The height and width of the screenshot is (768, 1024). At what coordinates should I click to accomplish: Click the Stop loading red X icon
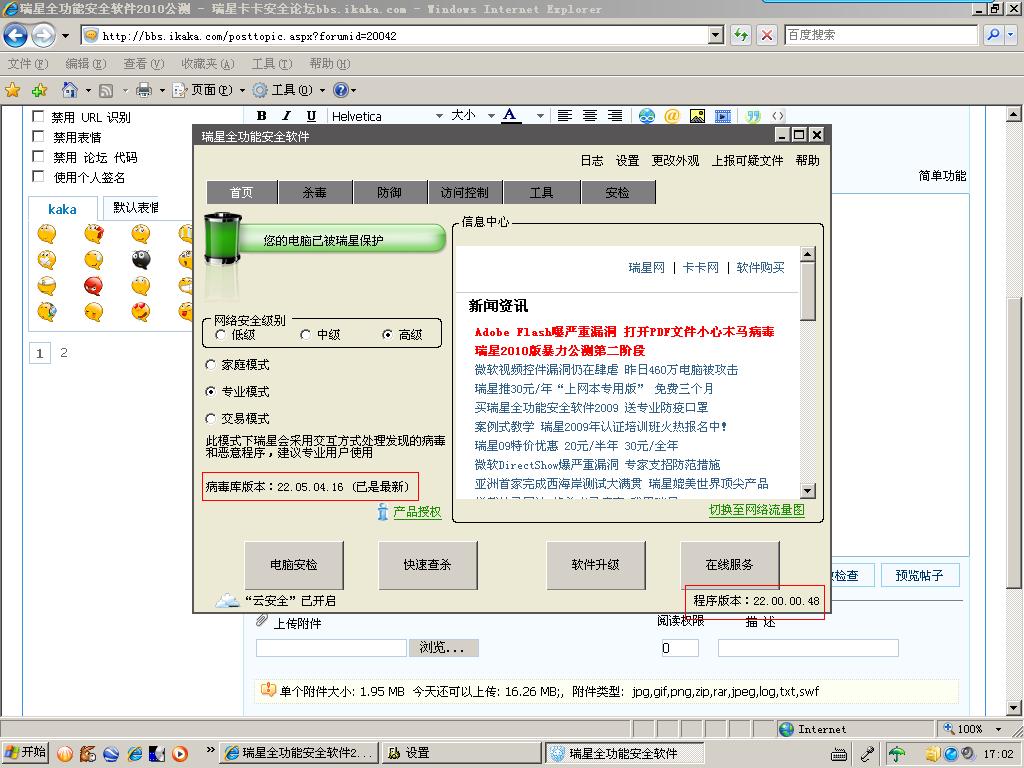pos(767,35)
